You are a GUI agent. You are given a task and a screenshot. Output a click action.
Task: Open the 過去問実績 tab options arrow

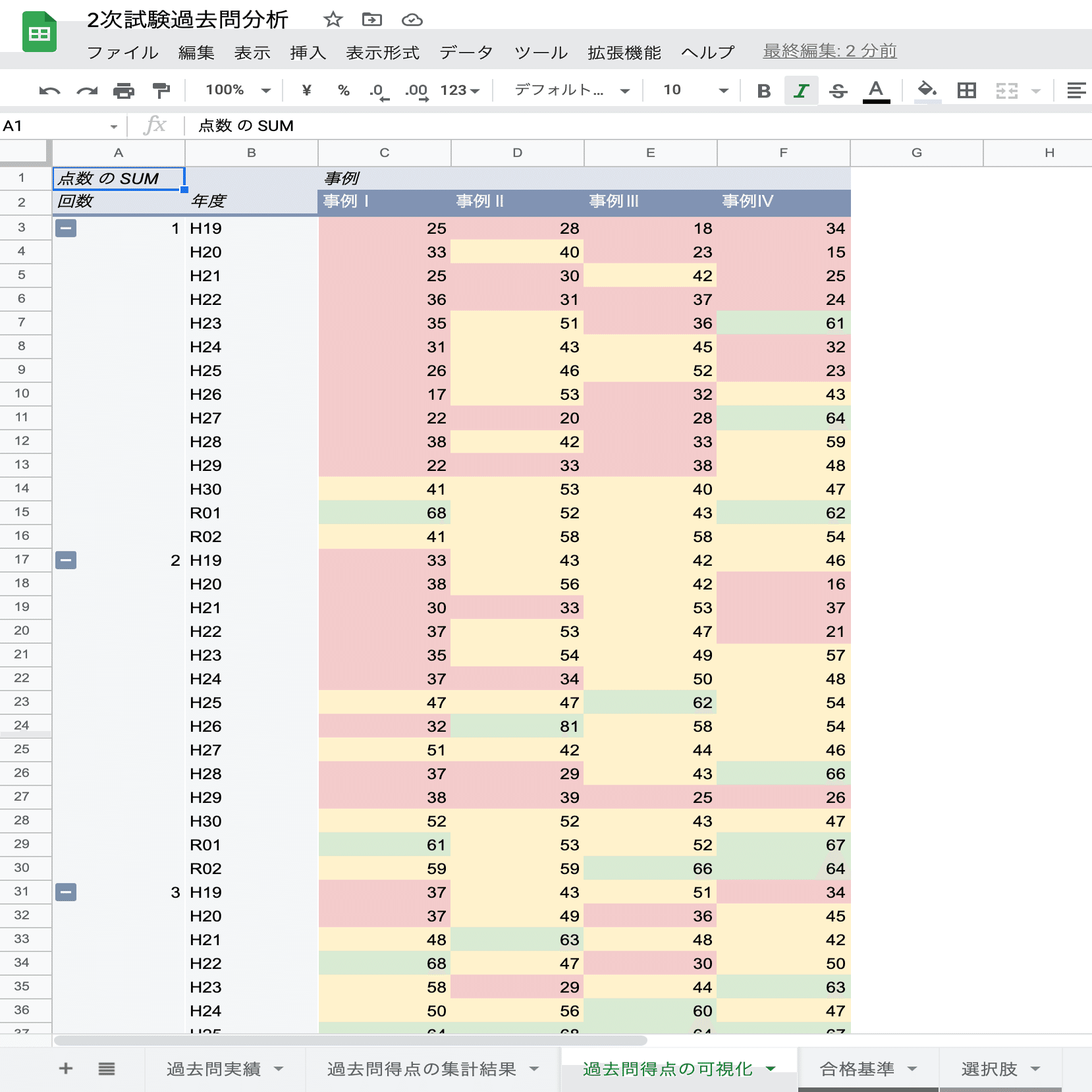279,1069
